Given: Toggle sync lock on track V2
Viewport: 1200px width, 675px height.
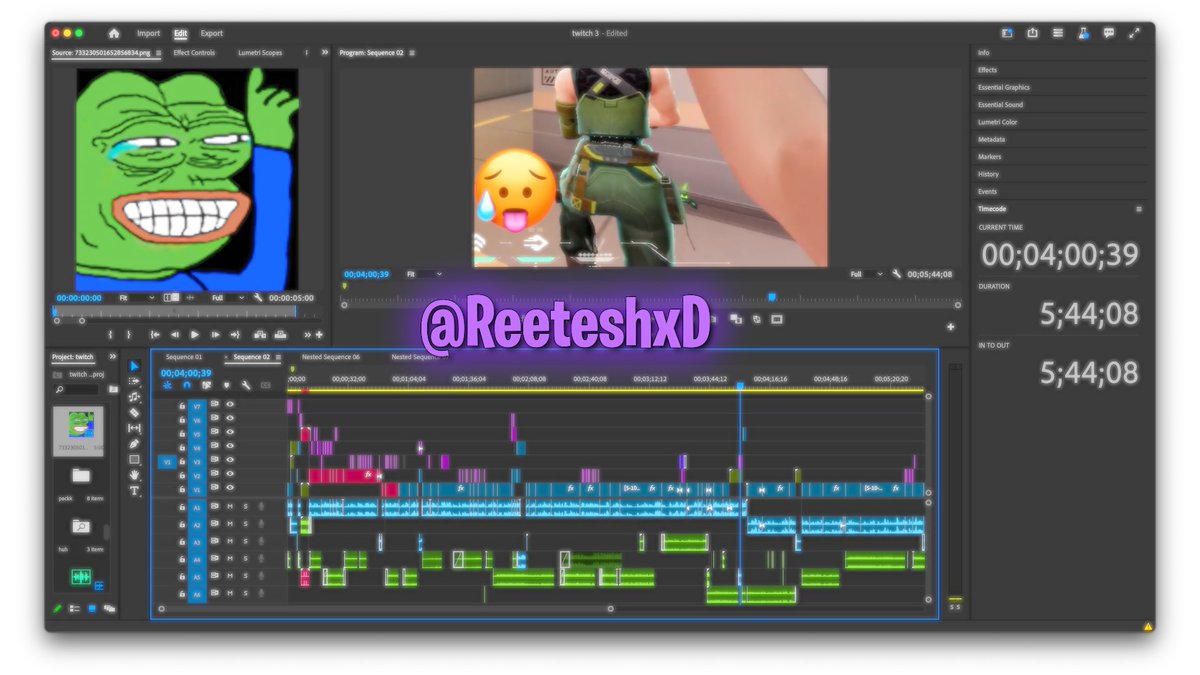Looking at the screenshot, I should [214, 475].
